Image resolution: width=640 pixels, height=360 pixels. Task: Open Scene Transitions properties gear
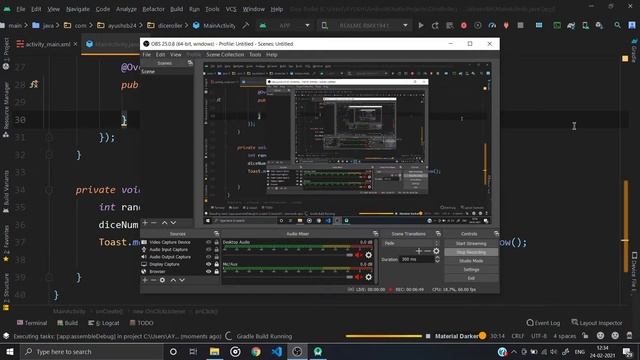click(x=436, y=251)
